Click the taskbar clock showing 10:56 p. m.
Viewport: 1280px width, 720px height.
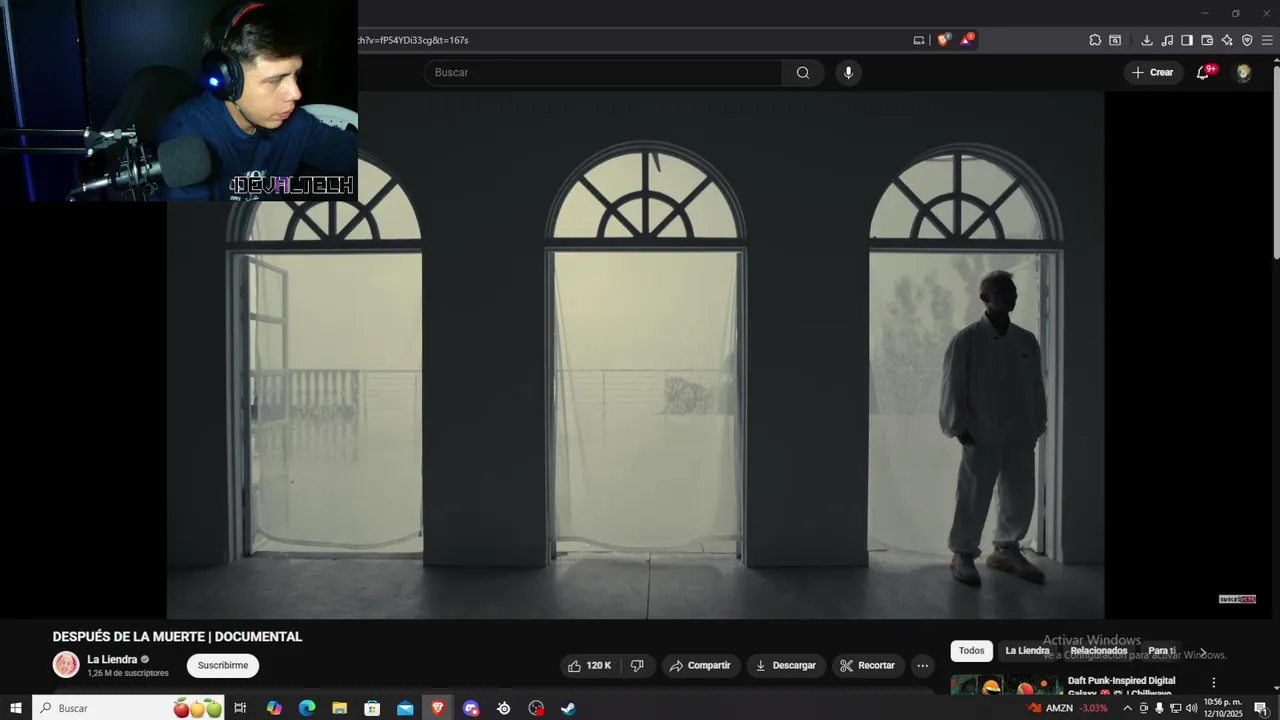point(1223,708)
